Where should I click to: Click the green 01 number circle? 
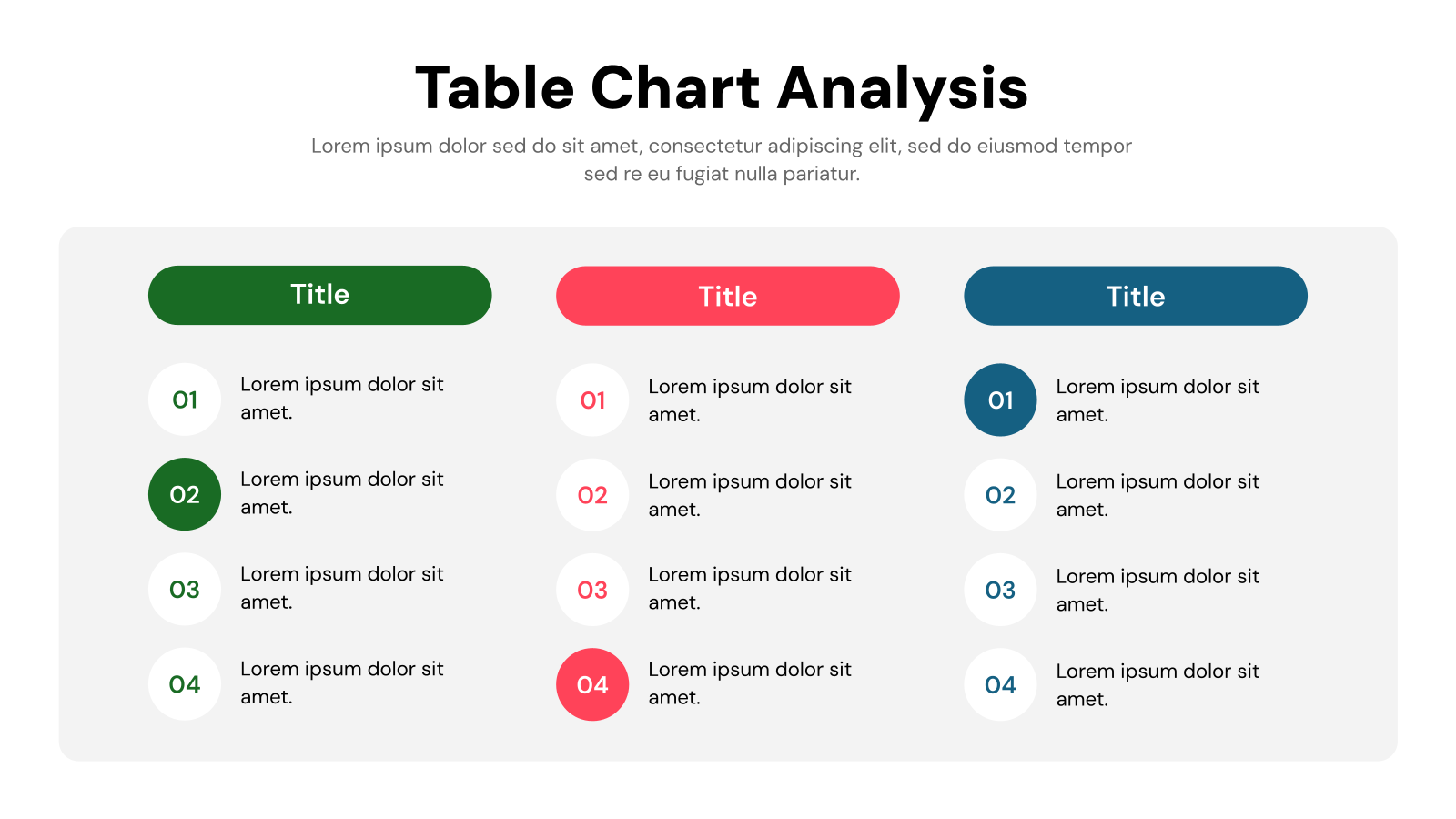(x=185, y=399)
